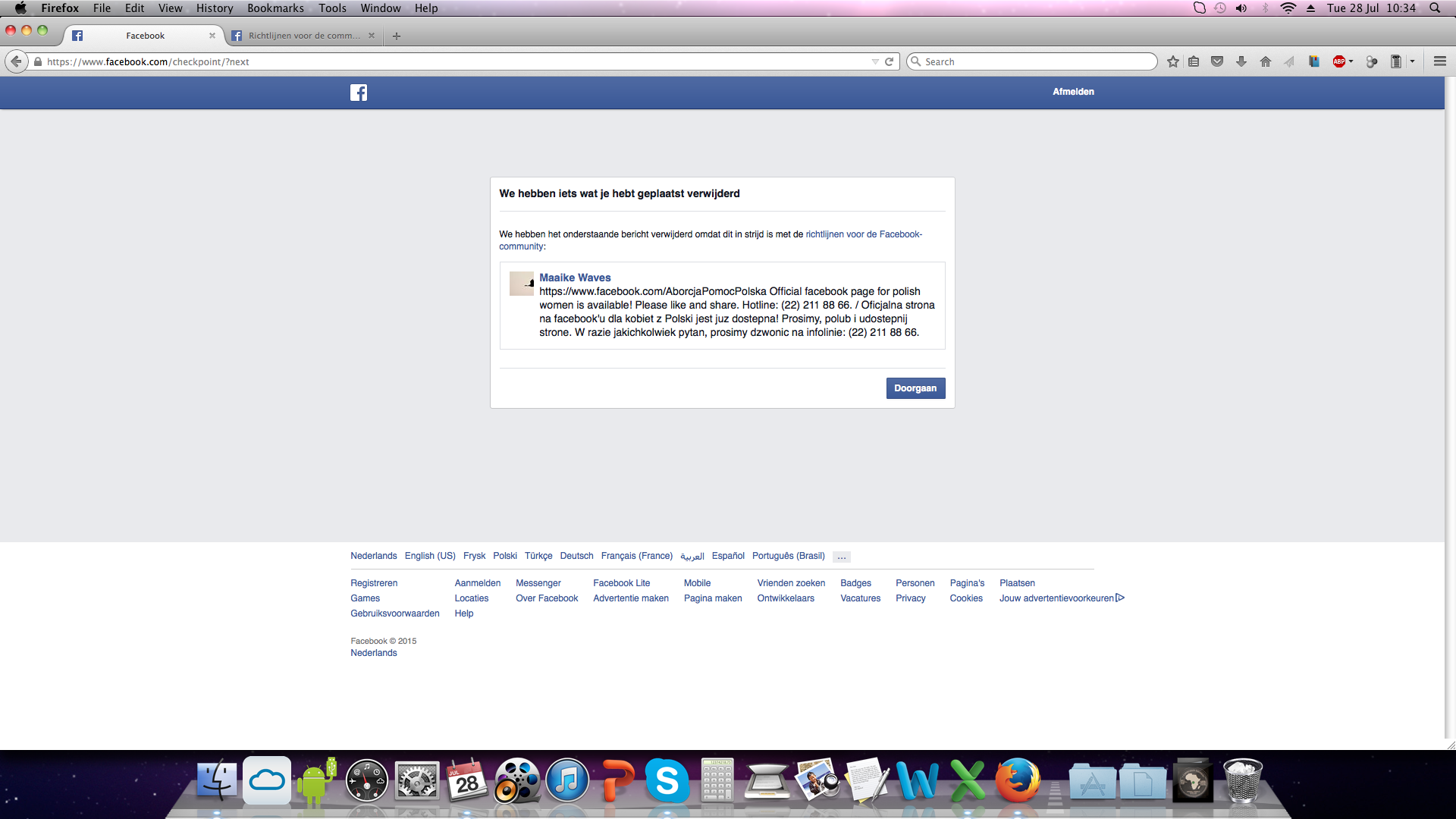Viewport: 1456px width, 819px height.
Task: Open the Downloads arrow icon
Action: pyautogui.click(x=1241, y=61)
